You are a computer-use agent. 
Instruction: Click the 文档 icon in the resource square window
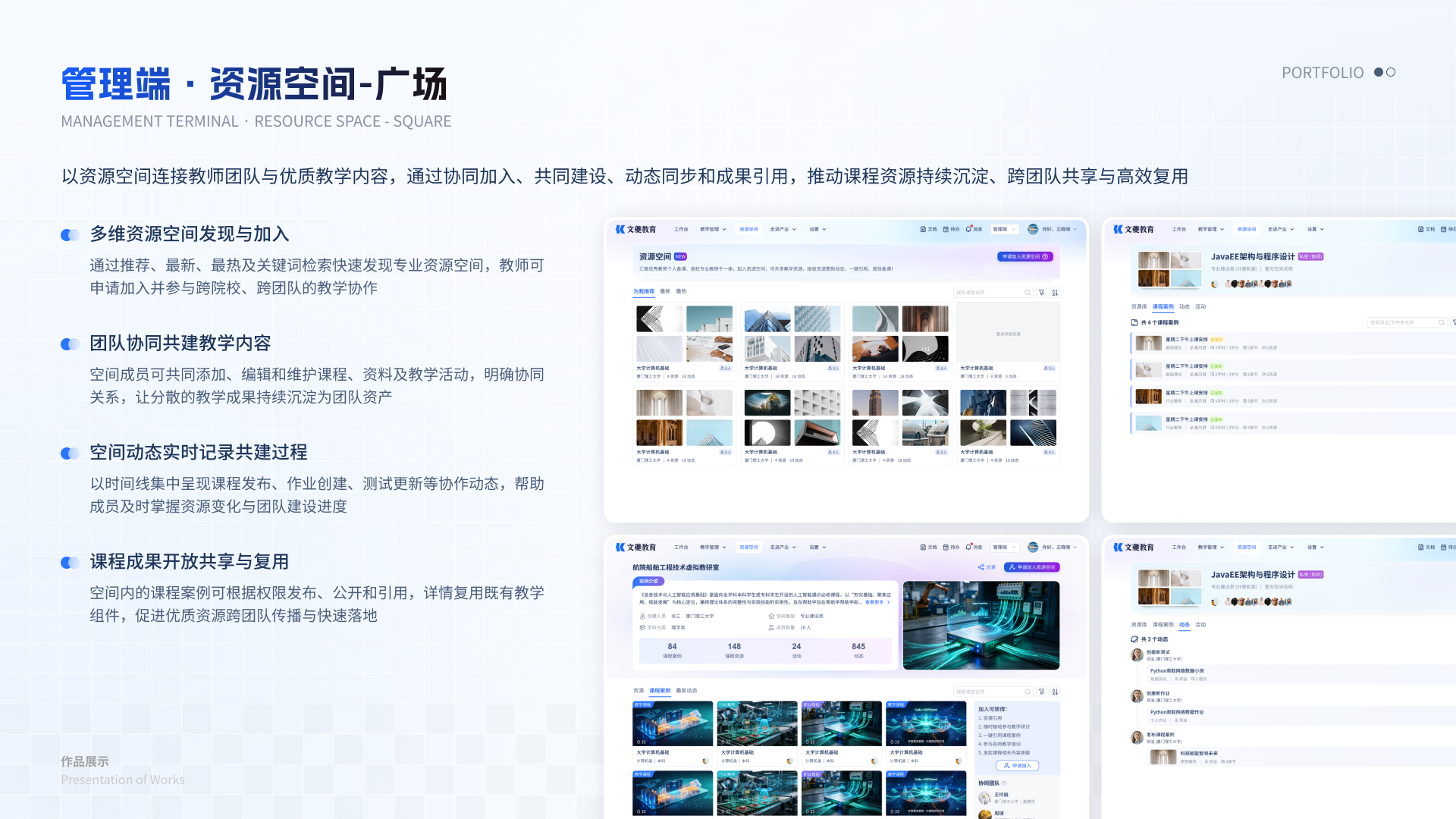pos(923,229)
